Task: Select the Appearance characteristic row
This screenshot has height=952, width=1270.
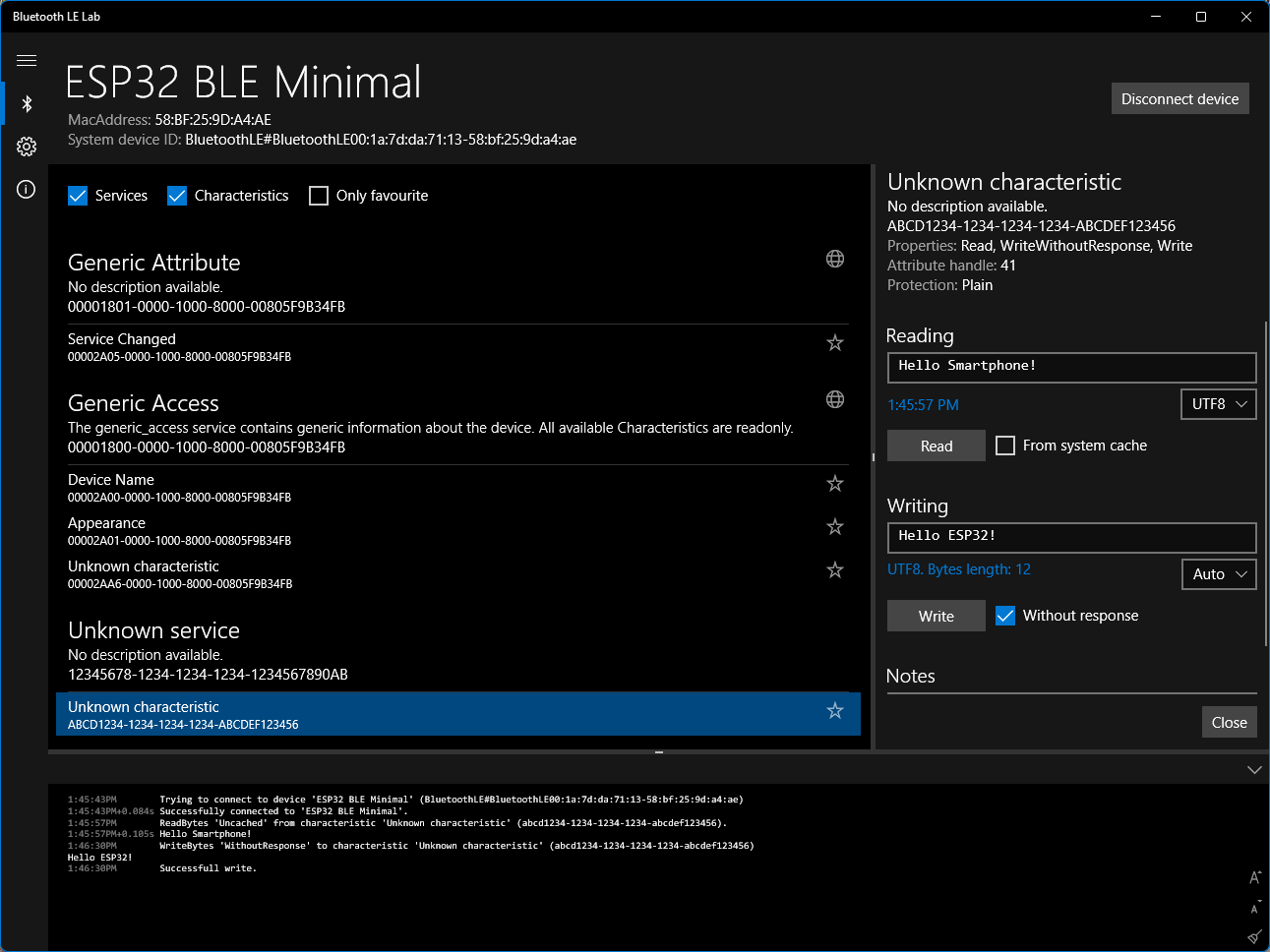Action: point(457,530)
